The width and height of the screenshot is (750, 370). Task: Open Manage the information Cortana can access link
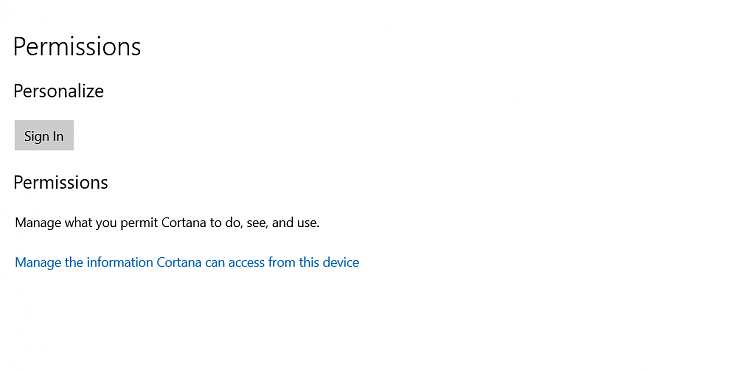click(x=187, y=262)
